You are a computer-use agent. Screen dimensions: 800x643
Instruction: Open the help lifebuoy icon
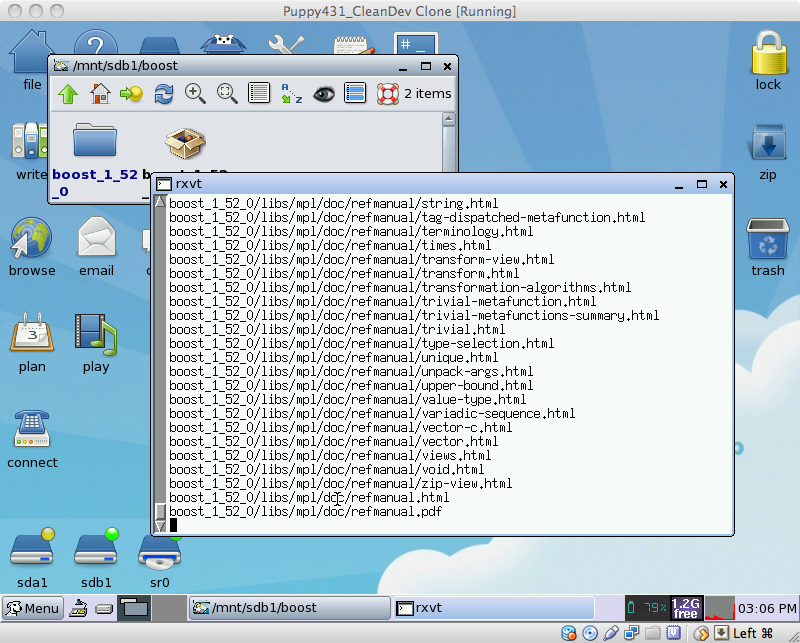pyautogui.click(x=387, y=94)
